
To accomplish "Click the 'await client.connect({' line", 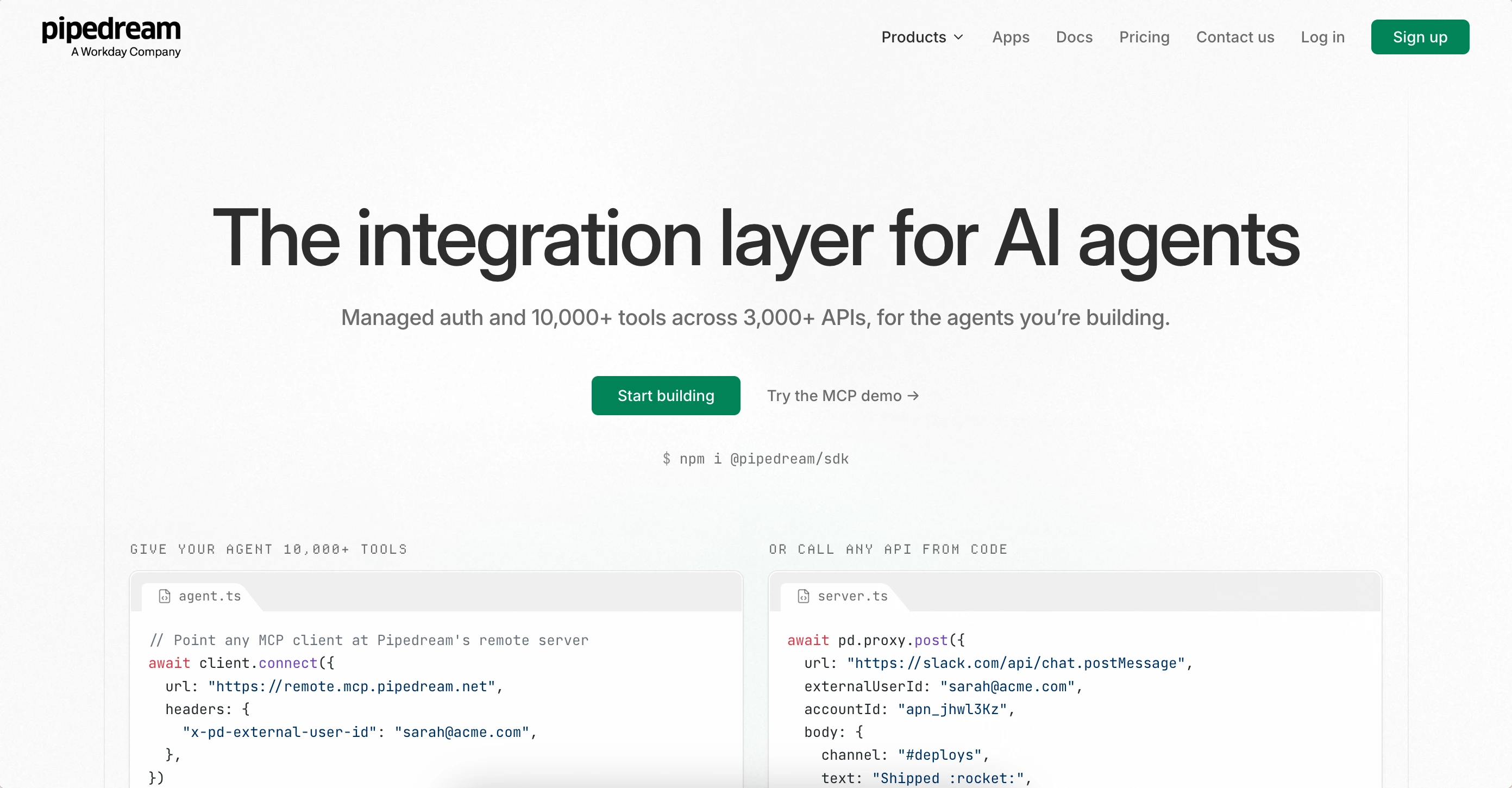I will coord(241,663).
